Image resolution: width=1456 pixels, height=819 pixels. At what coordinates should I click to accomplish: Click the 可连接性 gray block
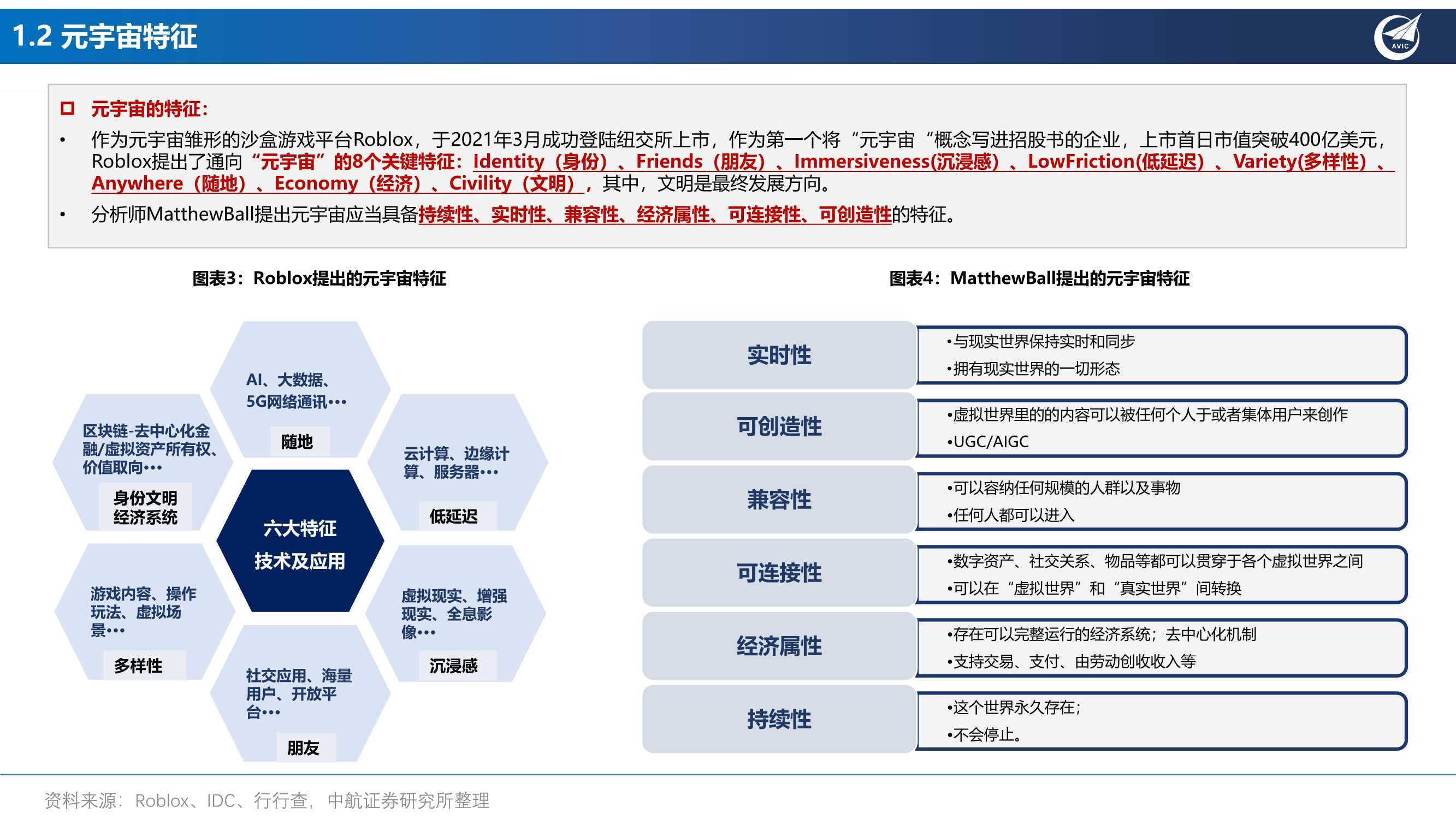pos(779,573)
